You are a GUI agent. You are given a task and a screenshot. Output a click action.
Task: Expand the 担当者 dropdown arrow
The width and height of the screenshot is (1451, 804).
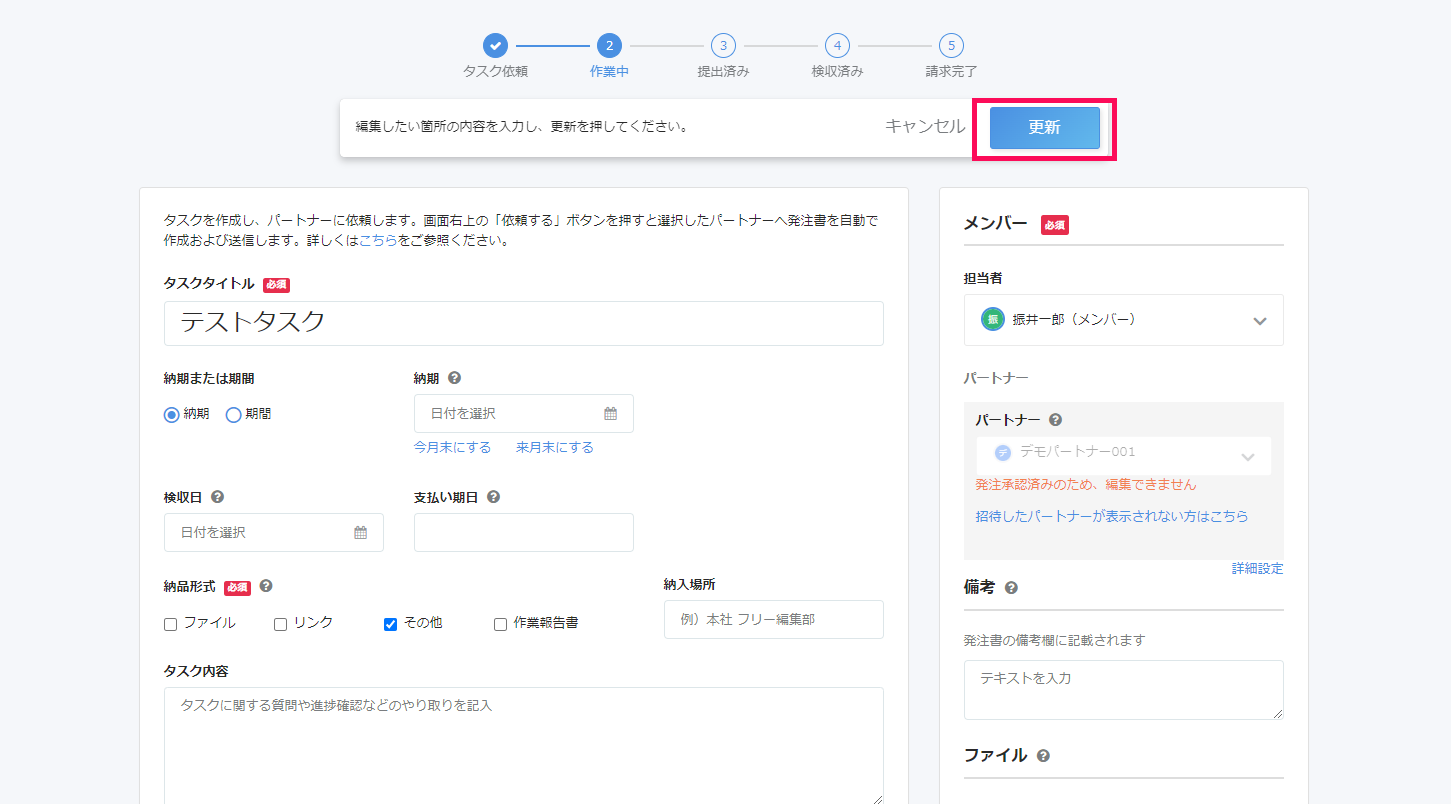click(x=1259, y=321)
